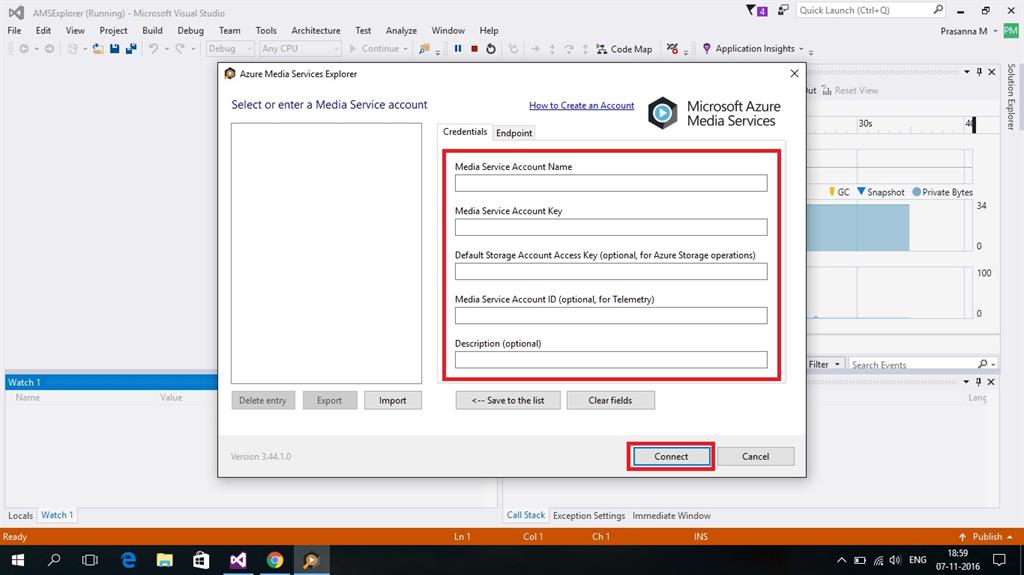
Task: Open the Analyze menu
Action: (401, 31)
